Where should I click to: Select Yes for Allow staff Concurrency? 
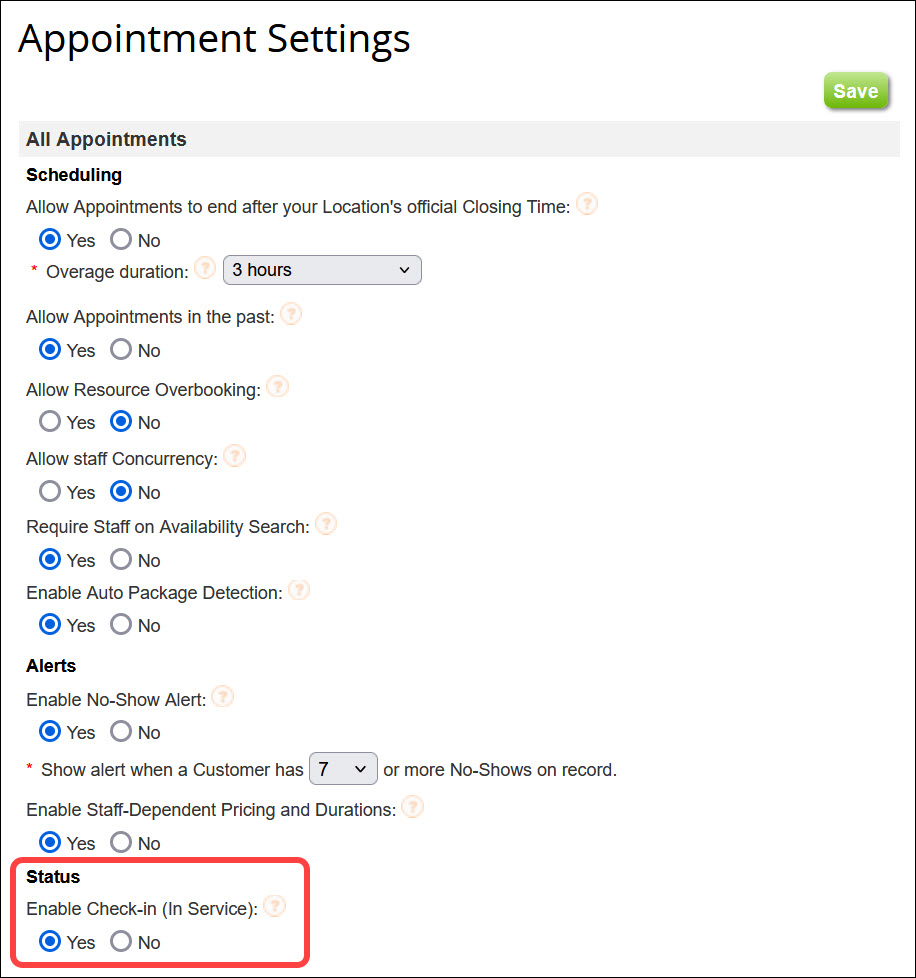pos(51,491)
